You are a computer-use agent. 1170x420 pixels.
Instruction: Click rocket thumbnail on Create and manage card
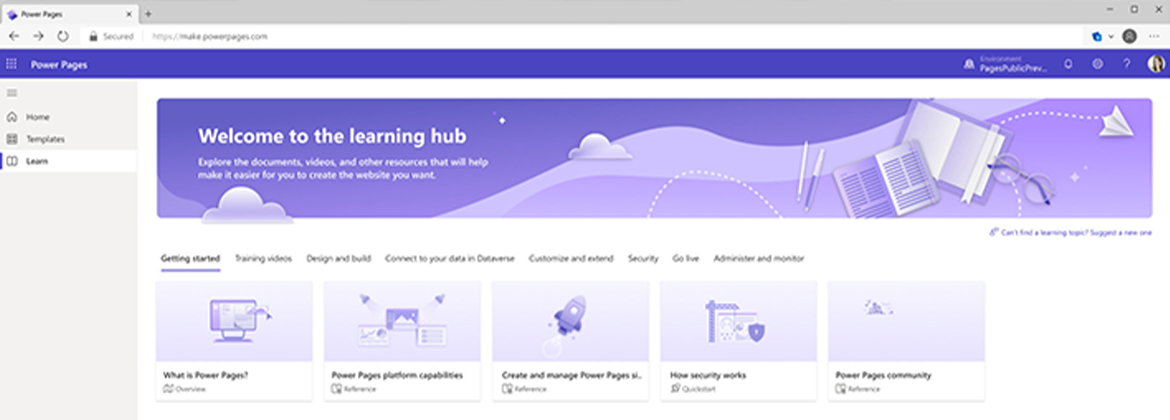570,322
